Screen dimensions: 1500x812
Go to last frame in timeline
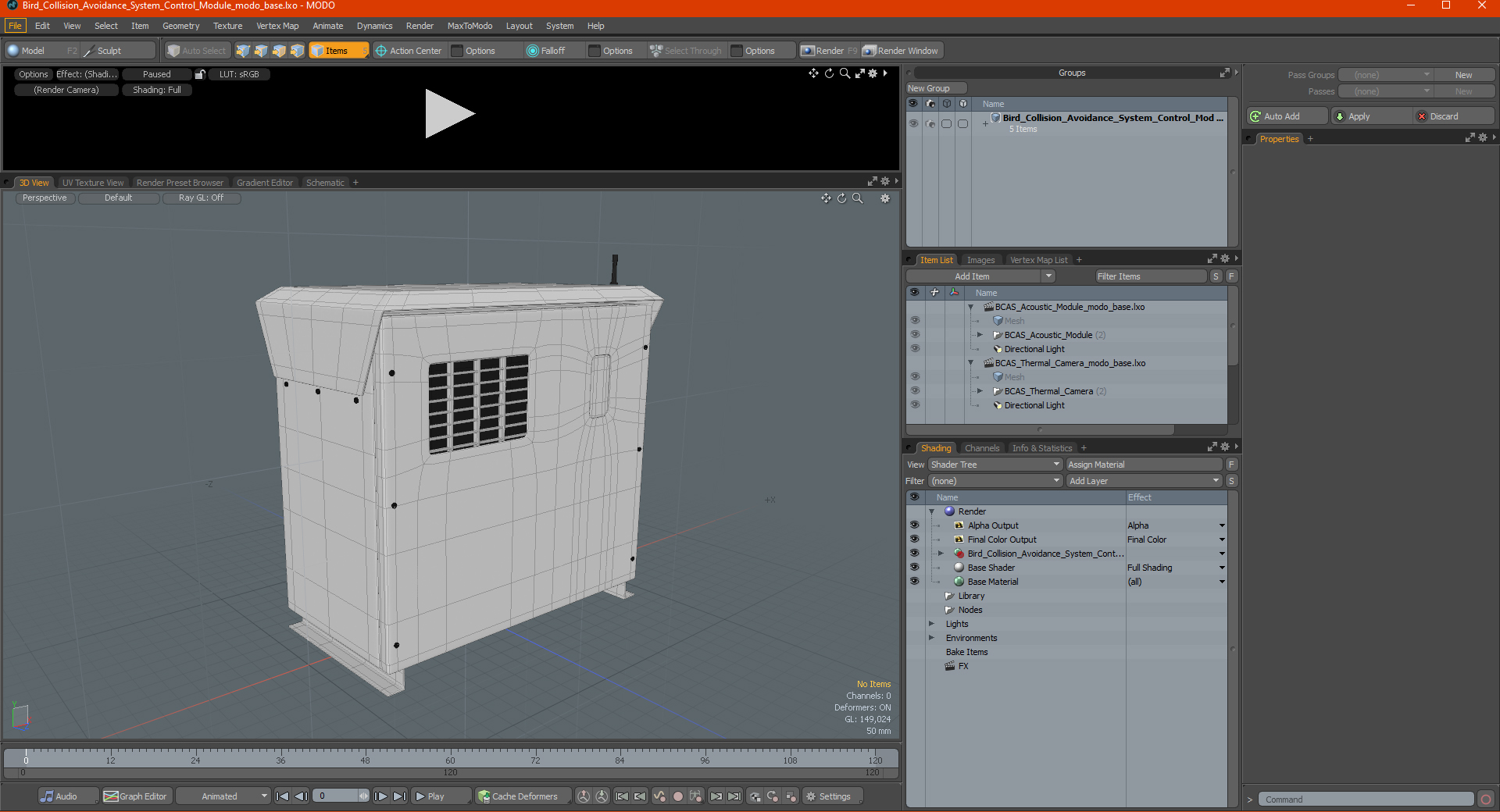pyautogui.click(x=399, y=796)
